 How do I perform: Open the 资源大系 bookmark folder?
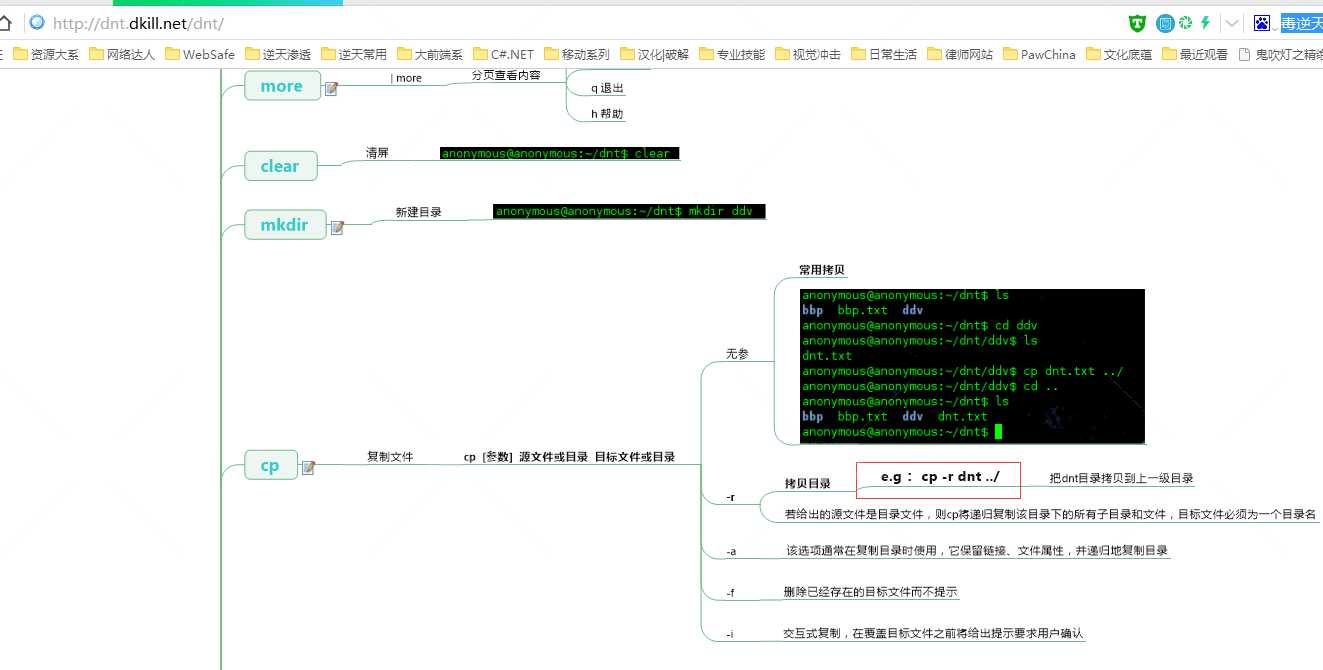pyautogui.click(x=46, y=54)
